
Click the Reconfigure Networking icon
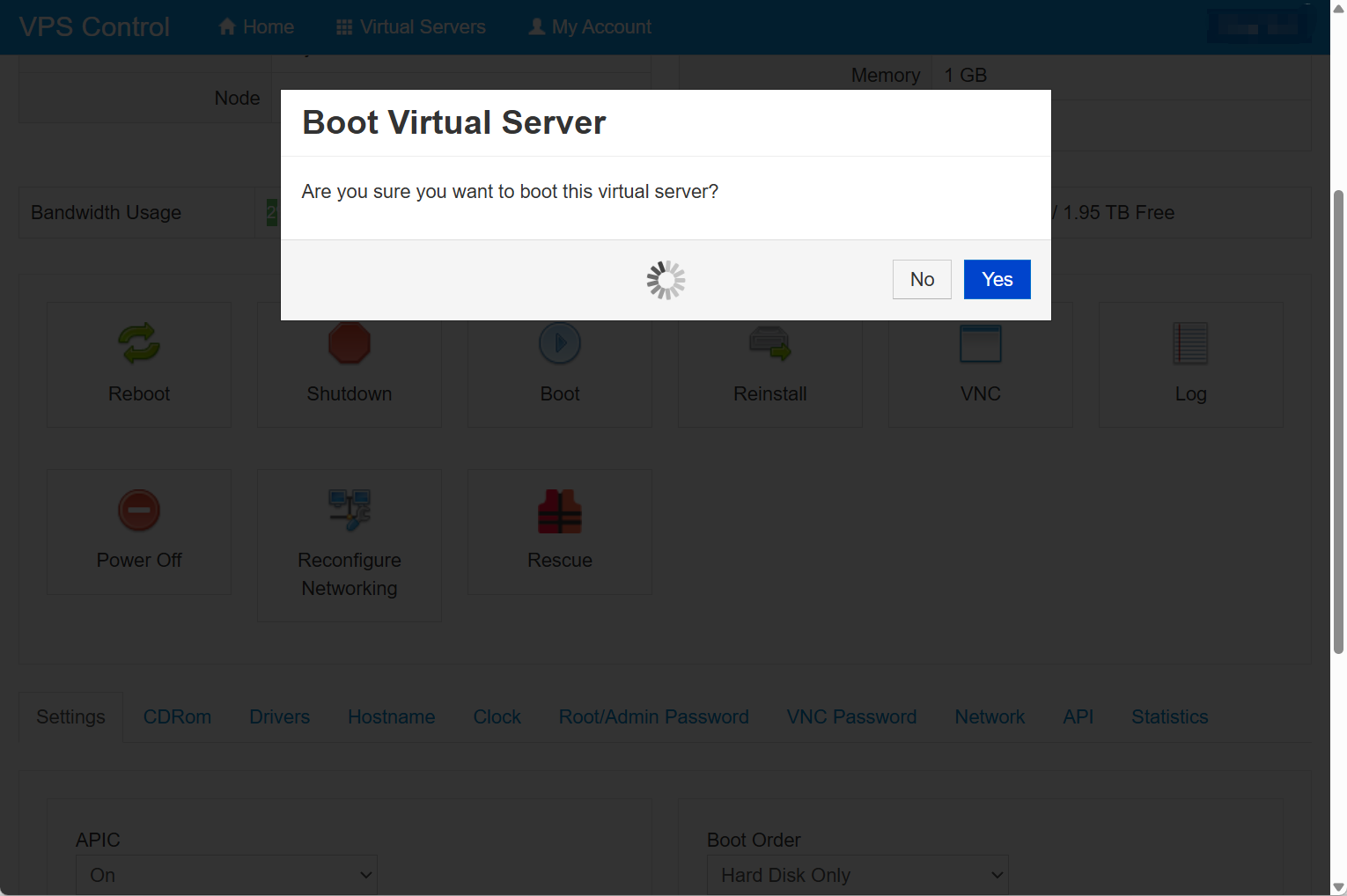click(350, 510)
